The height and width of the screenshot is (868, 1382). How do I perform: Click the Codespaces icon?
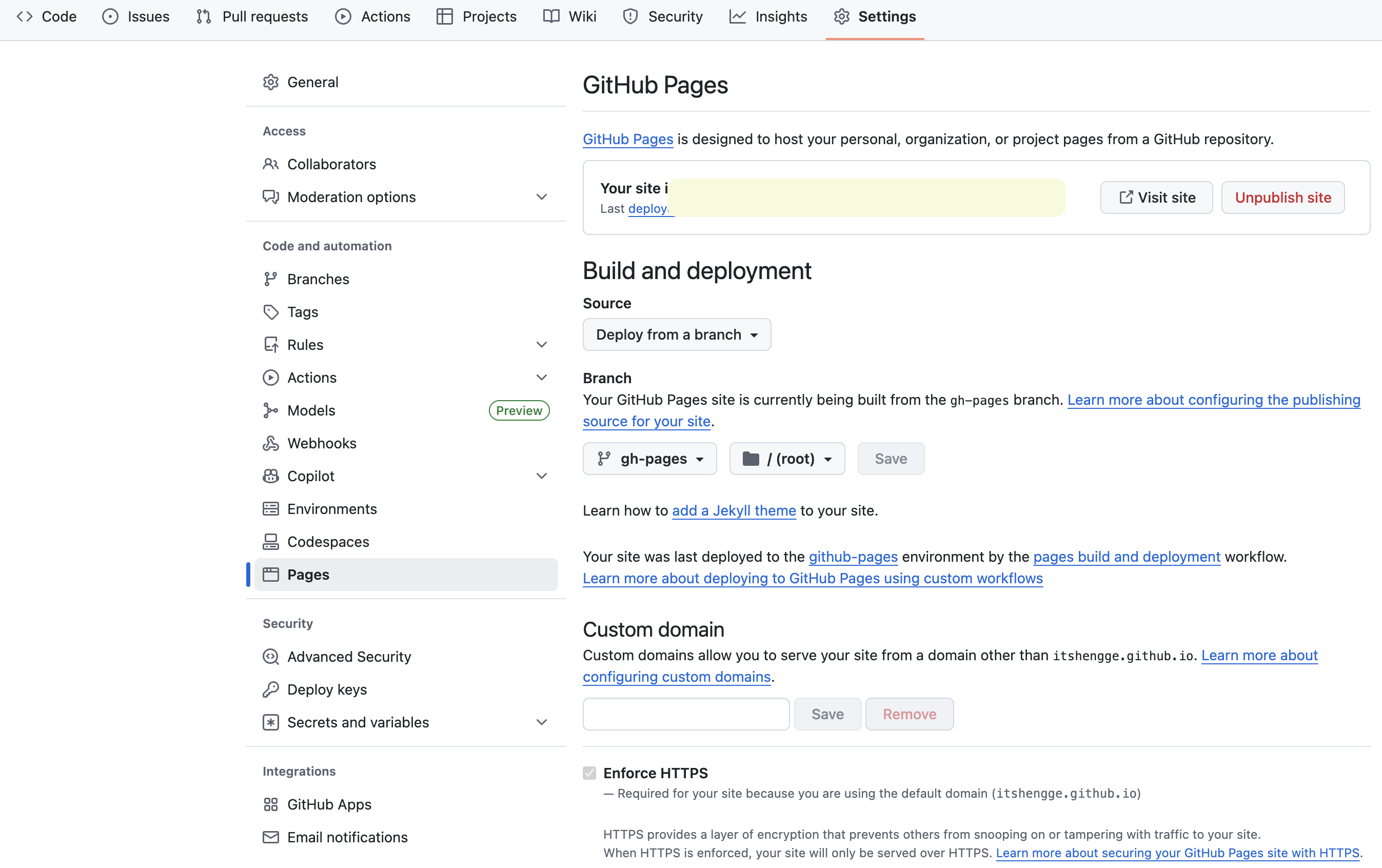click(x=271, y=542)
